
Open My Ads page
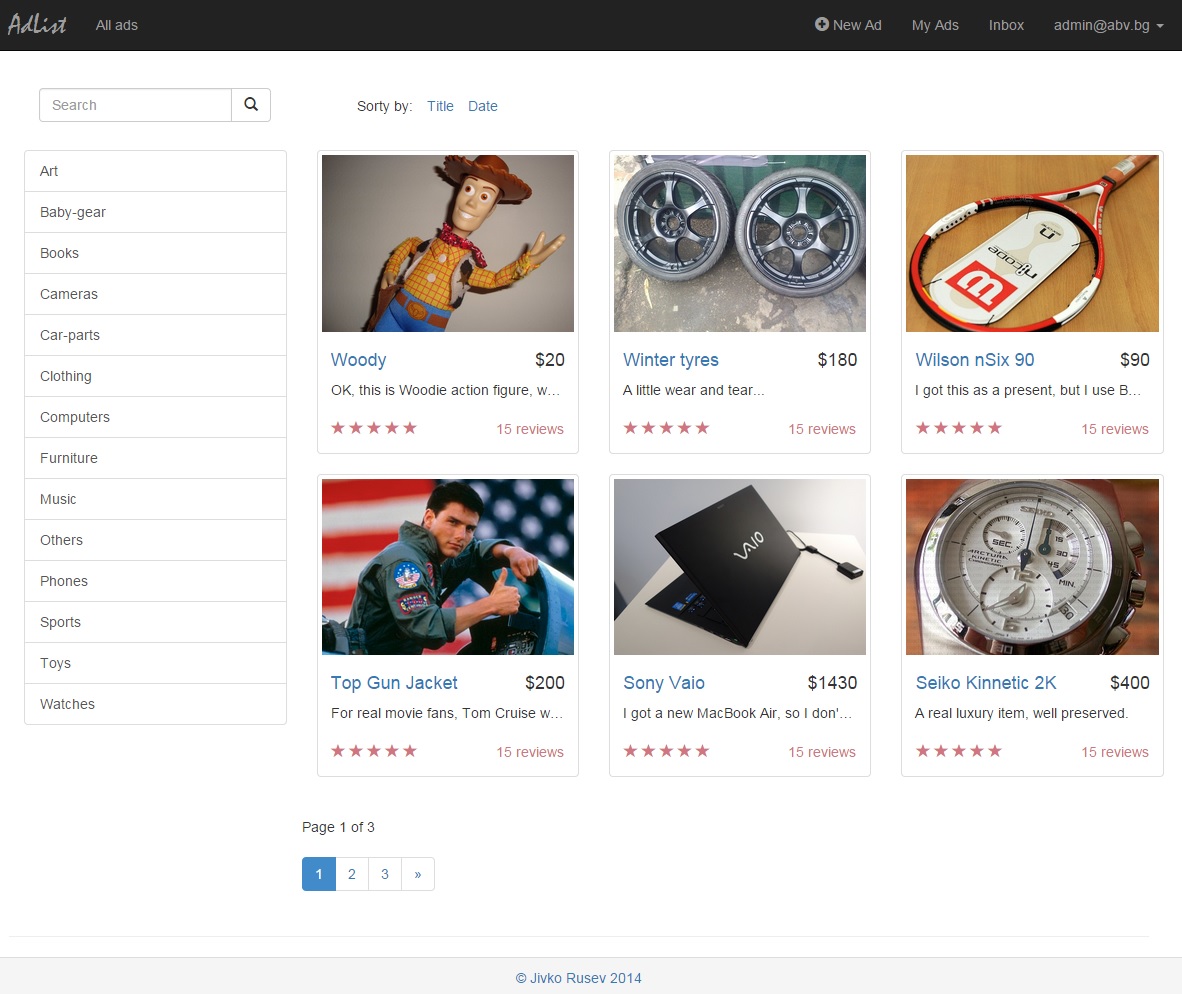935,25
